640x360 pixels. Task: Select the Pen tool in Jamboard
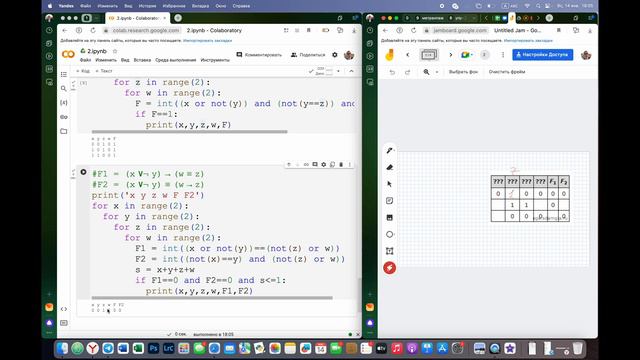(x=389, y=151)
